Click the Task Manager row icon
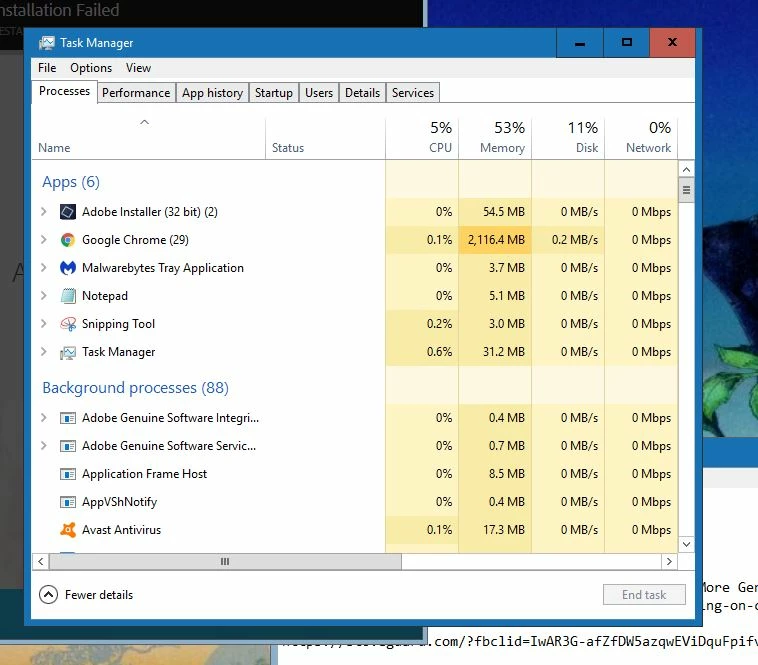Screen dimensions: 758x665 (x=68, y=353)
